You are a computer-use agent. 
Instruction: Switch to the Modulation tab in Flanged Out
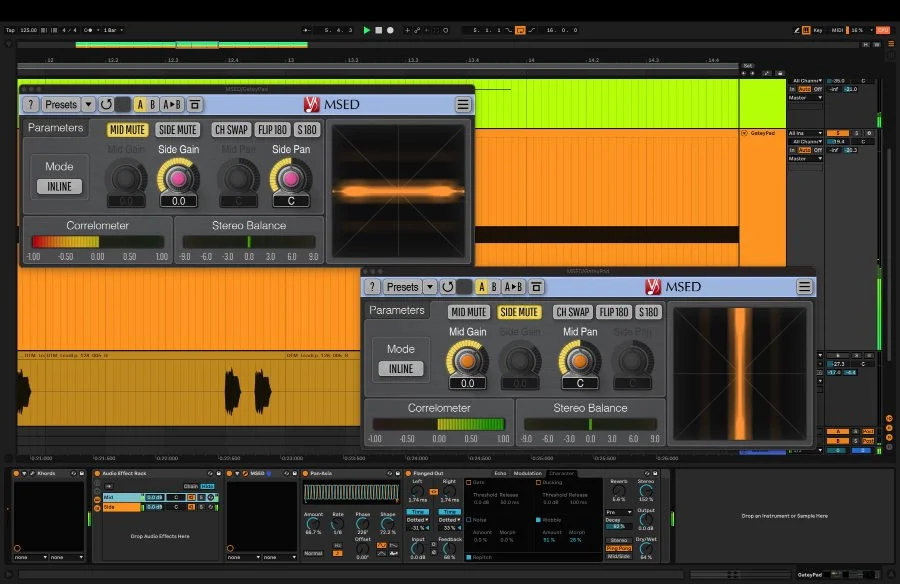527,473
